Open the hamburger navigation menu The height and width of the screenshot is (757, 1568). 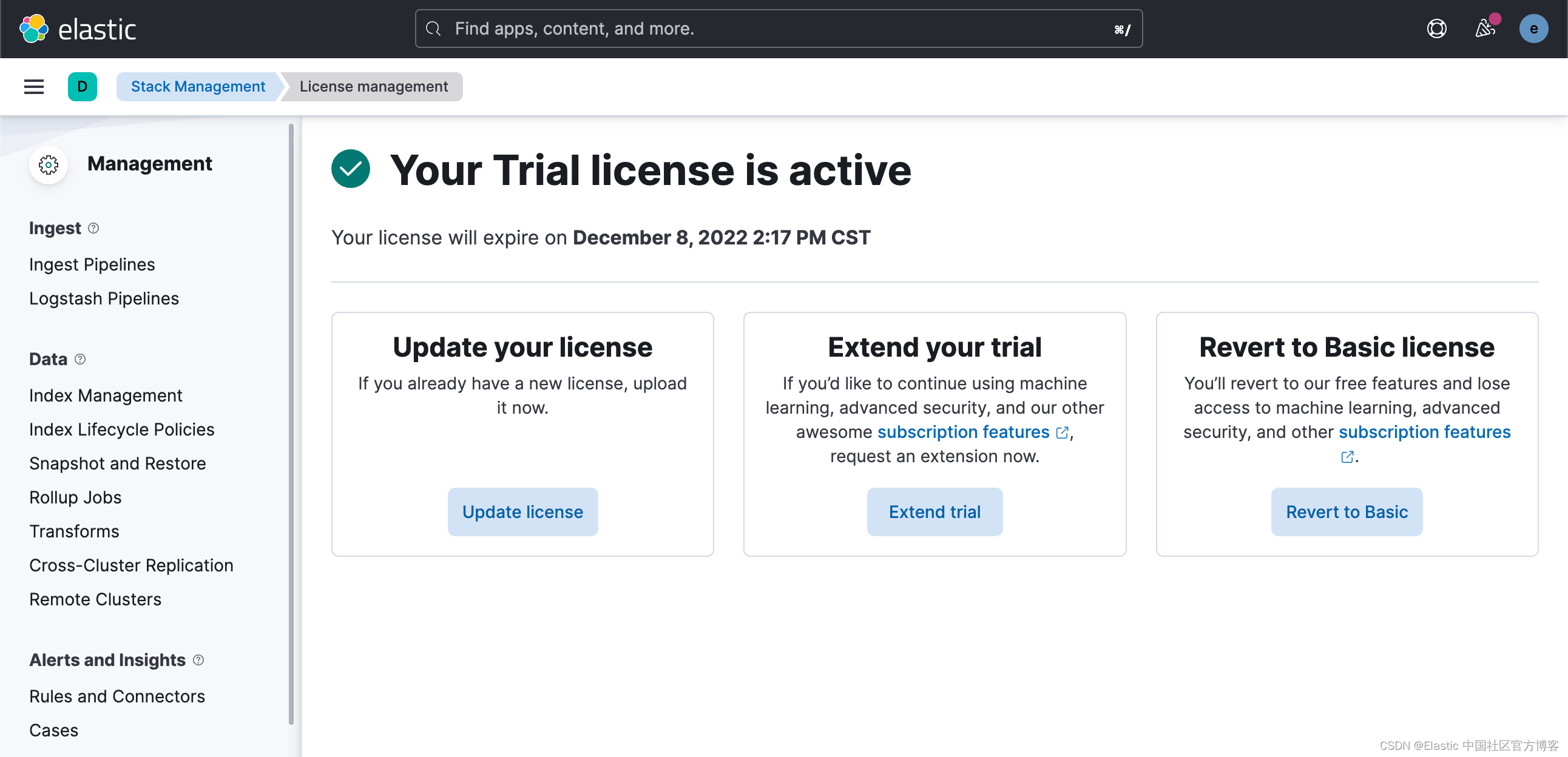pos(34,86)
